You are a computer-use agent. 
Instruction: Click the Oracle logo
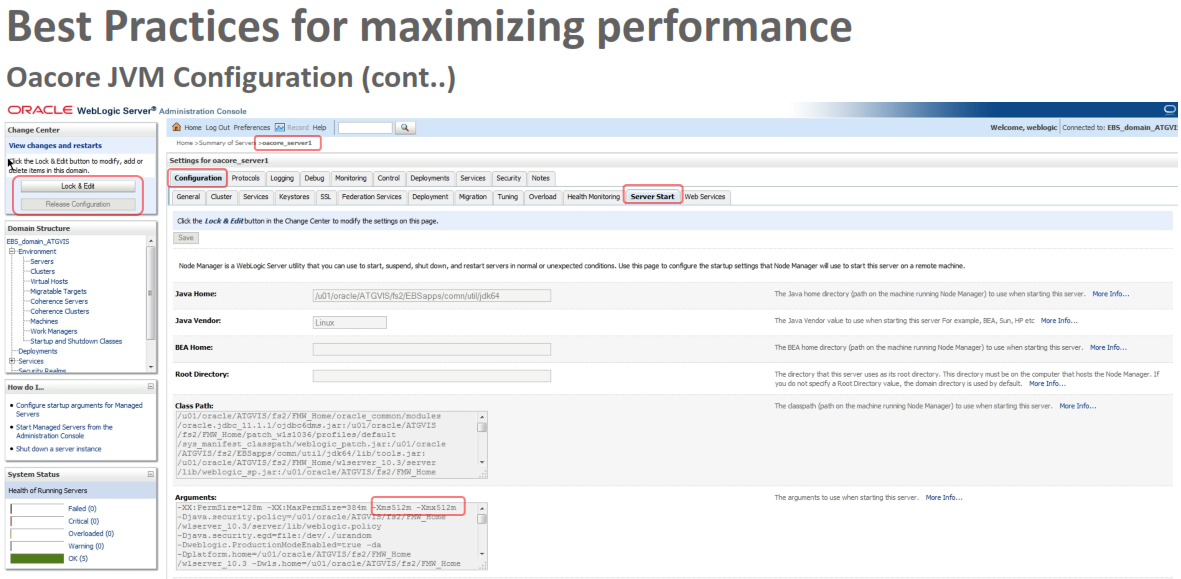tap(40, 110)
